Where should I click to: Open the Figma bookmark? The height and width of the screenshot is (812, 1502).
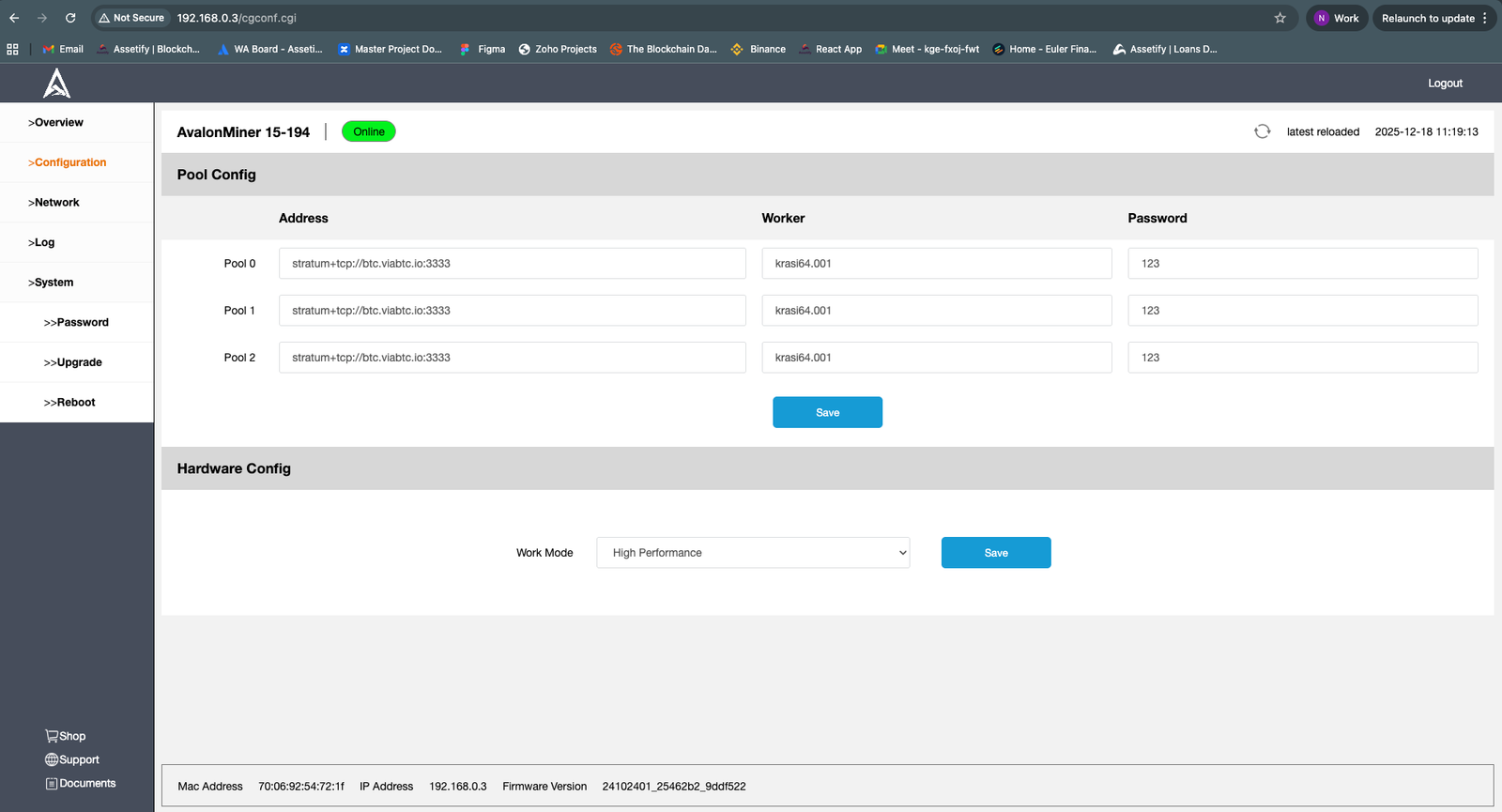[483, 49]
